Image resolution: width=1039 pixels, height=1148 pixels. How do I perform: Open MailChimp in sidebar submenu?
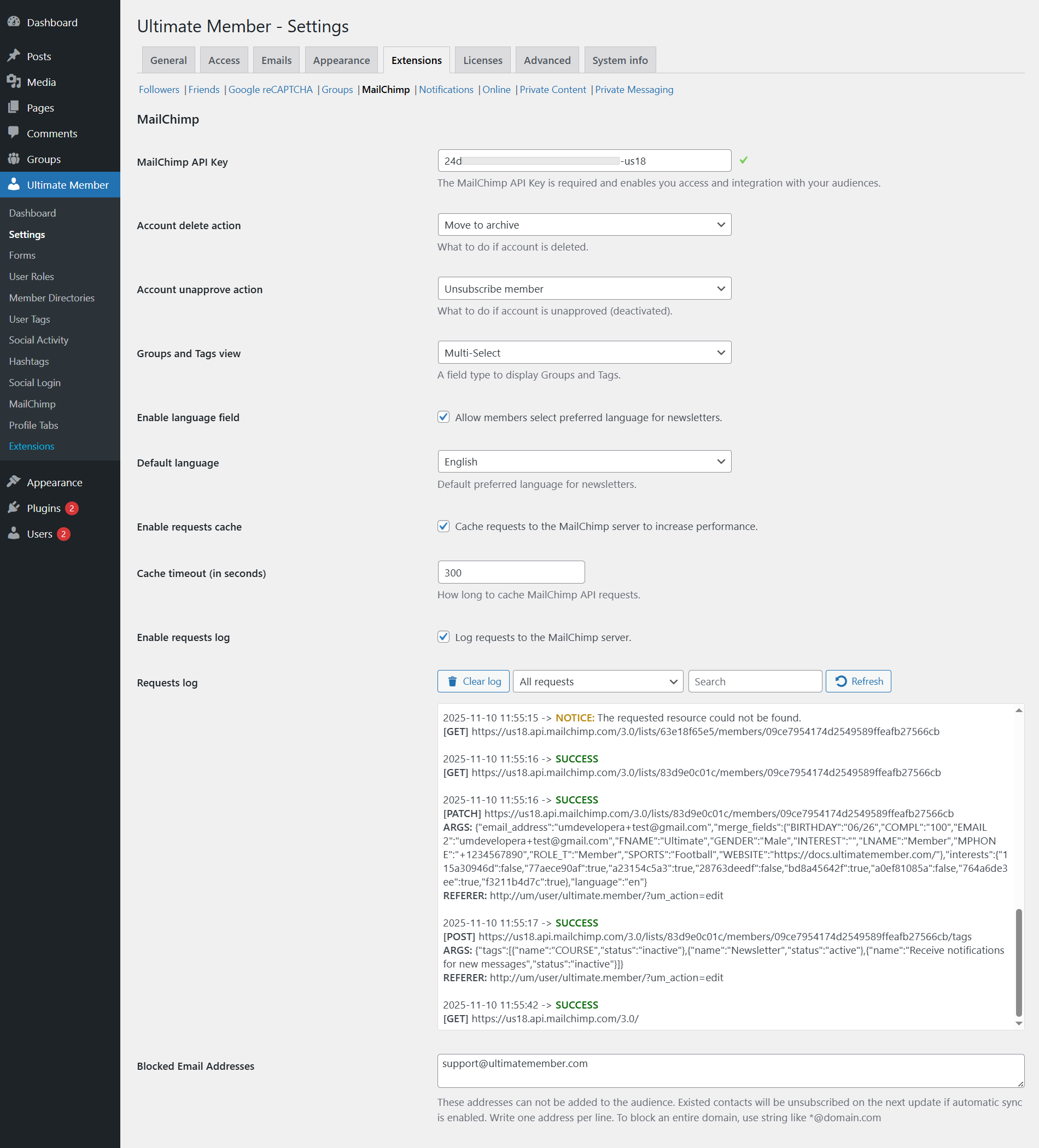coord(32,404)
